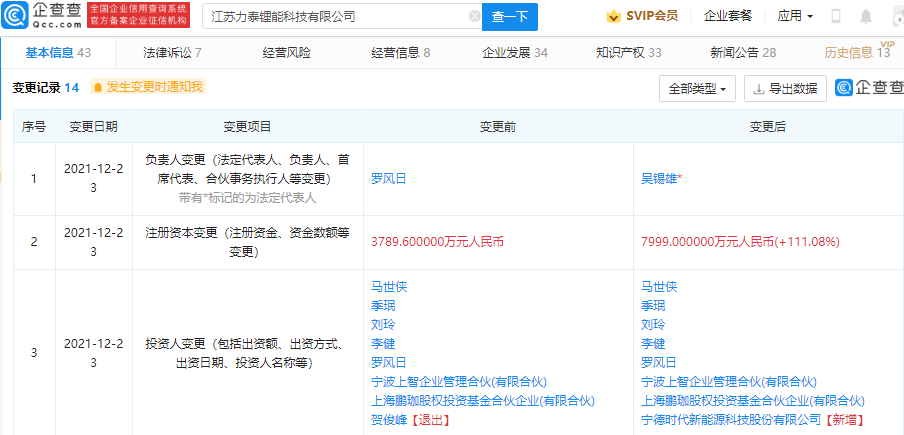This screenshot has width=904, height=435.
Task: Click the SVIP crown icon
Action: tap(613, 16)
